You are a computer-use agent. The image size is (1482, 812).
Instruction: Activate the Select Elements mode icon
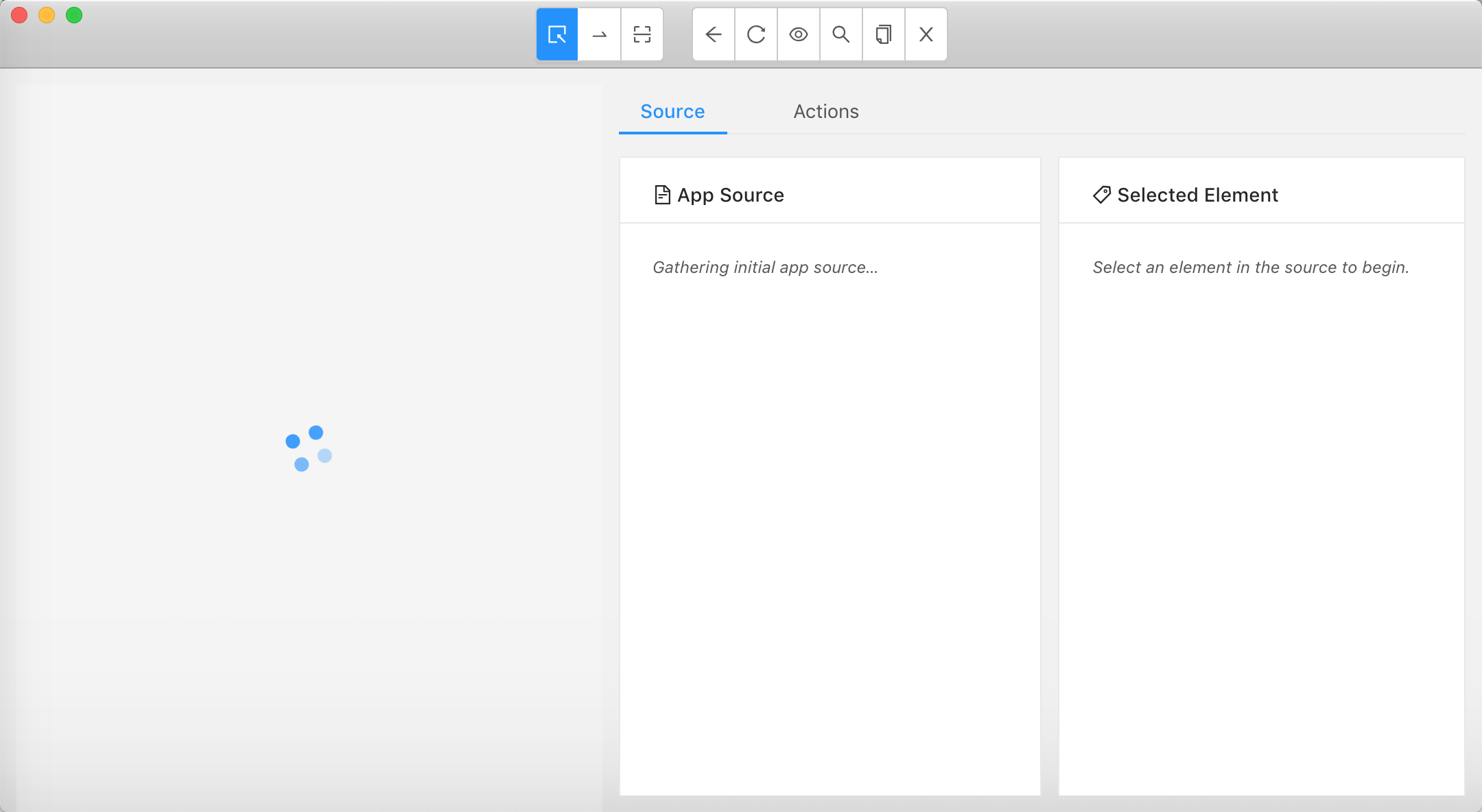coord(557,34)
